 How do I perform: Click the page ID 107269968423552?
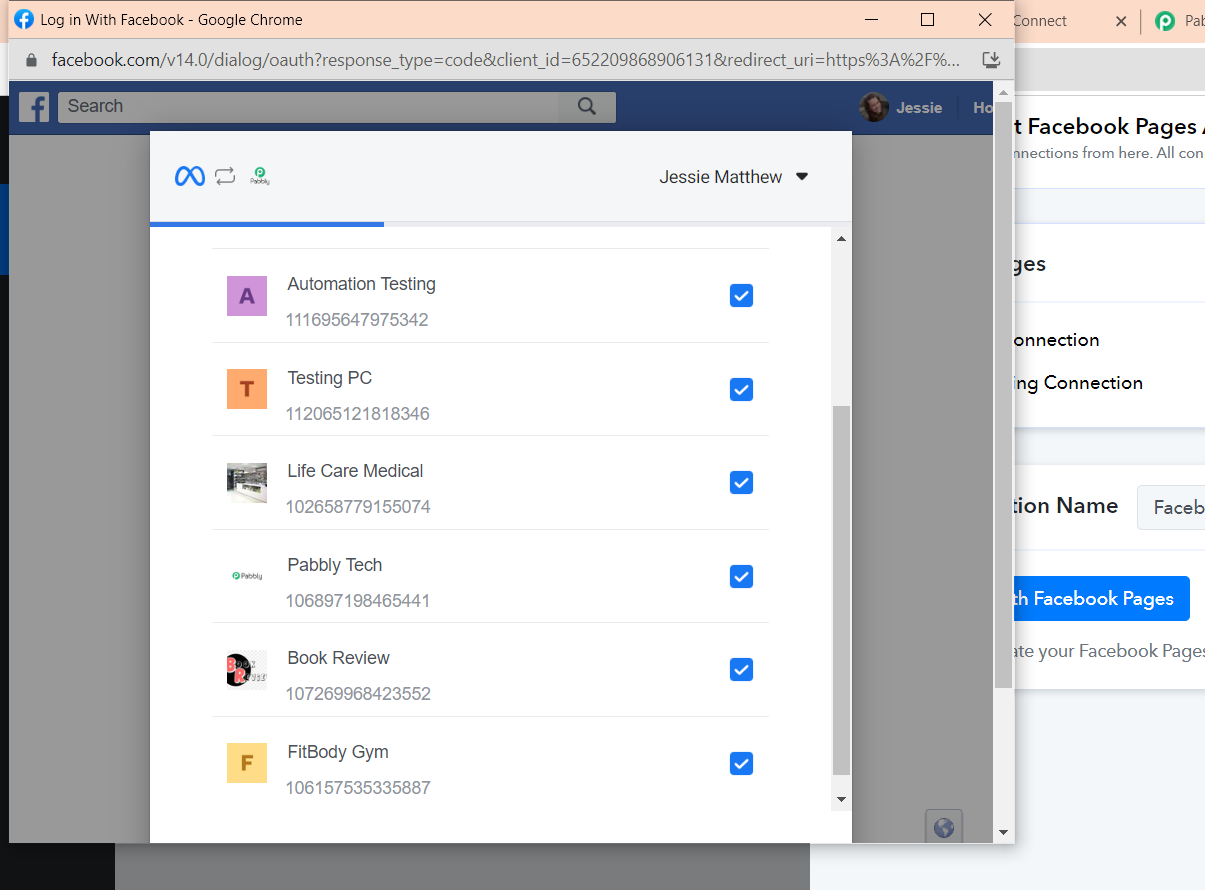(x=358, y=694)
